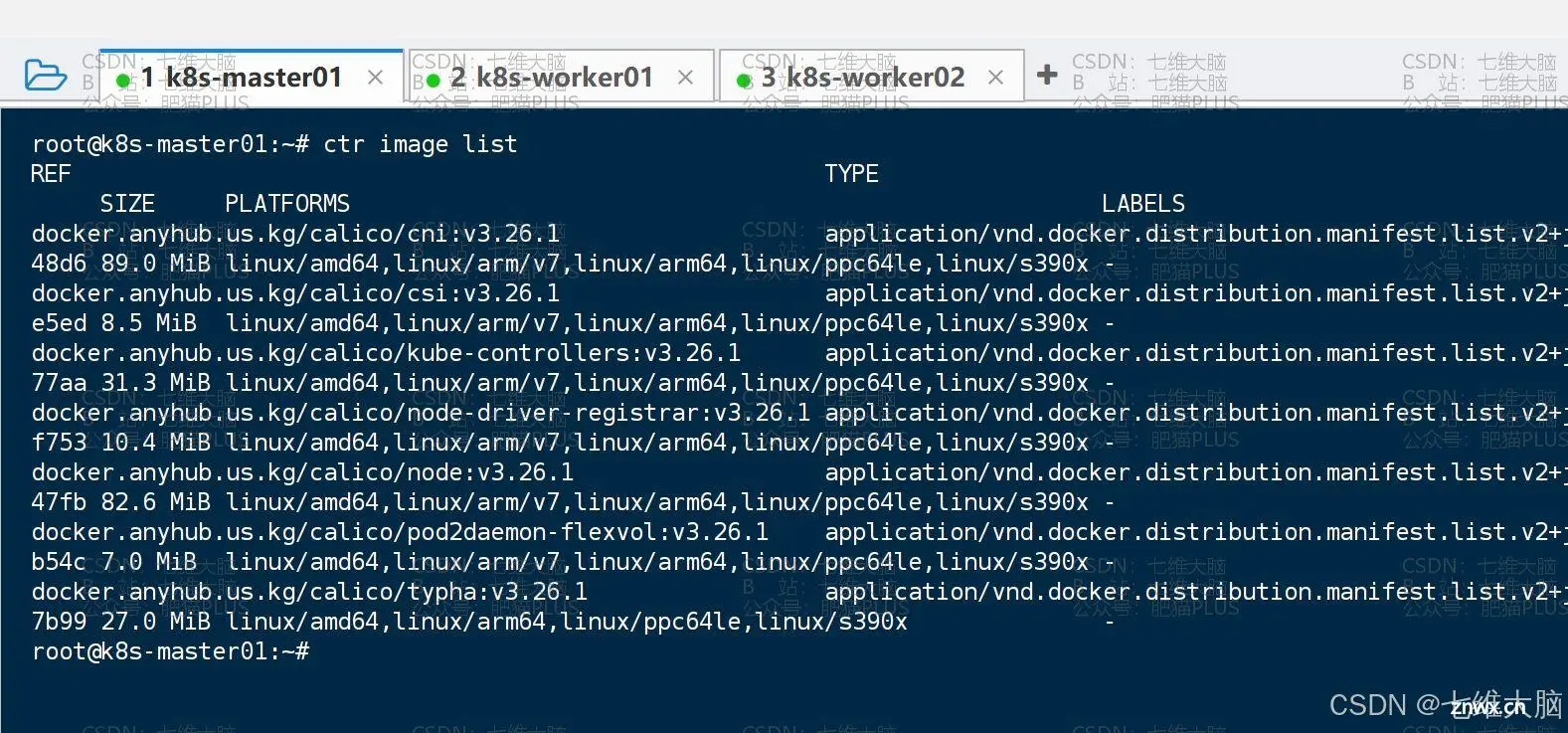Click the 47fb digest fragment
Viewport: 1568px width, 733px height.
pos(60,502)
